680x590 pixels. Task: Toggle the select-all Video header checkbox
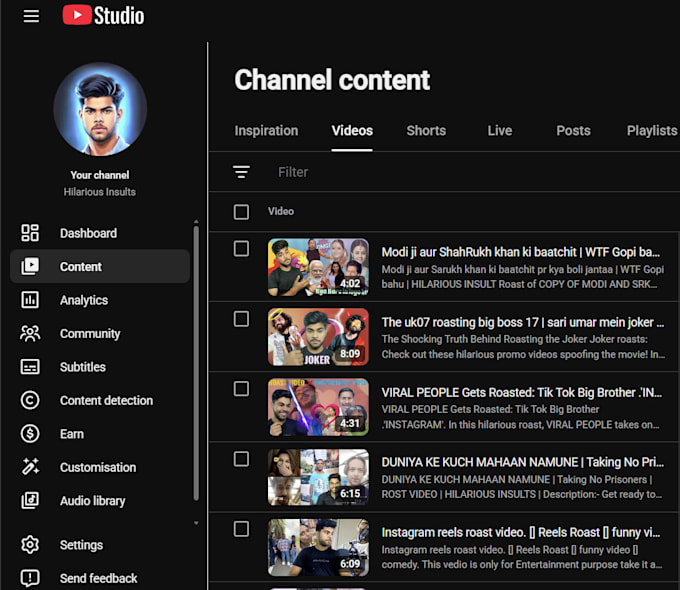(241, 212)
